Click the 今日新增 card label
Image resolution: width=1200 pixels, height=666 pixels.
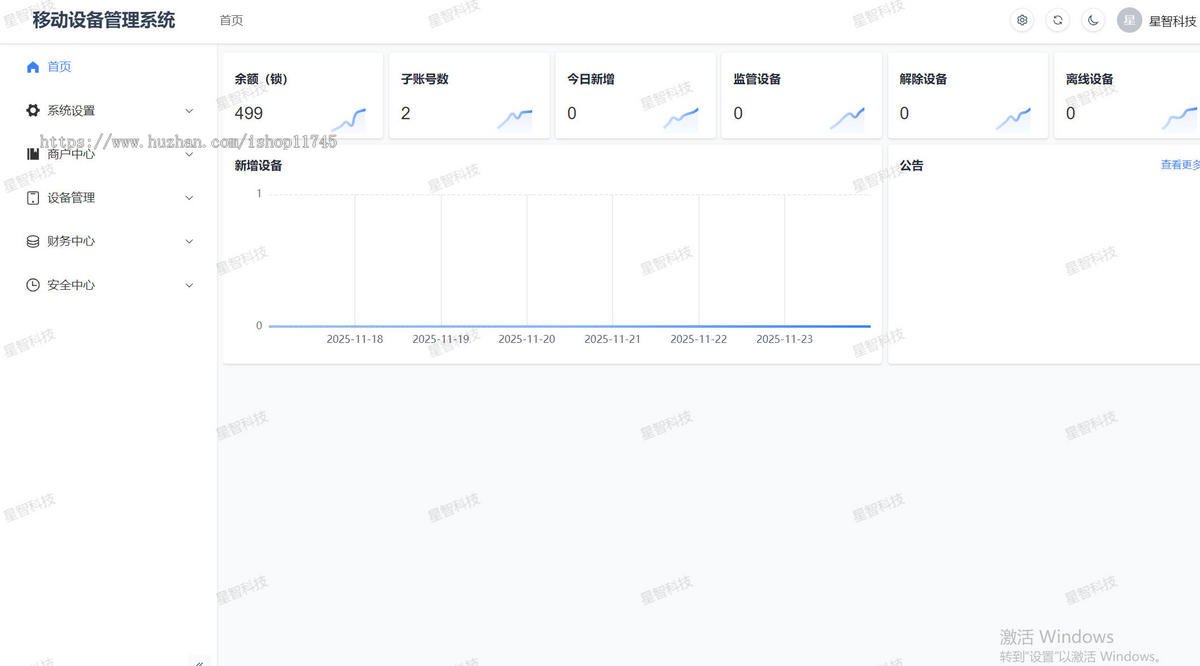tap(591, 79)
